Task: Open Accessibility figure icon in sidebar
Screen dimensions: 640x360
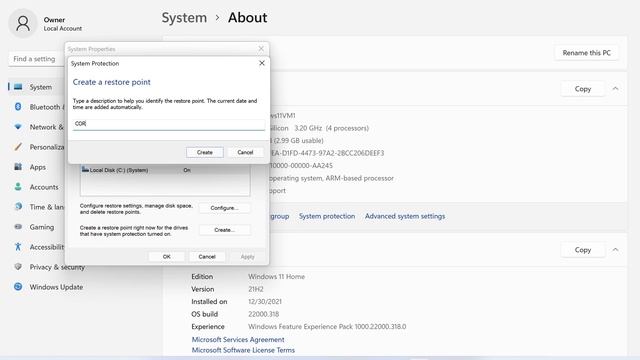Action: click(x=18, y=247)
